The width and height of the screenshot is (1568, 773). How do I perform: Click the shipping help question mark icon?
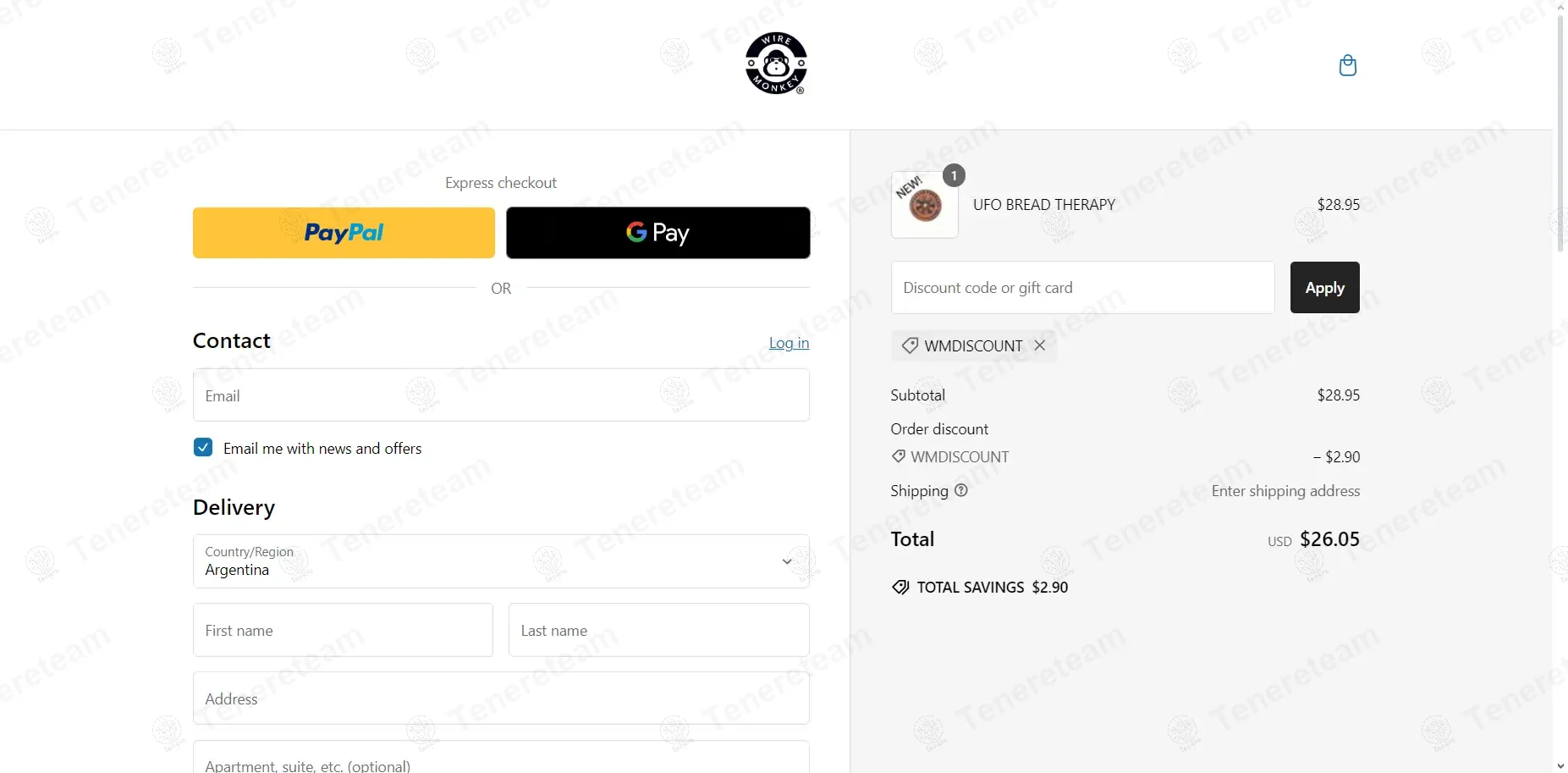click(961, 490)
